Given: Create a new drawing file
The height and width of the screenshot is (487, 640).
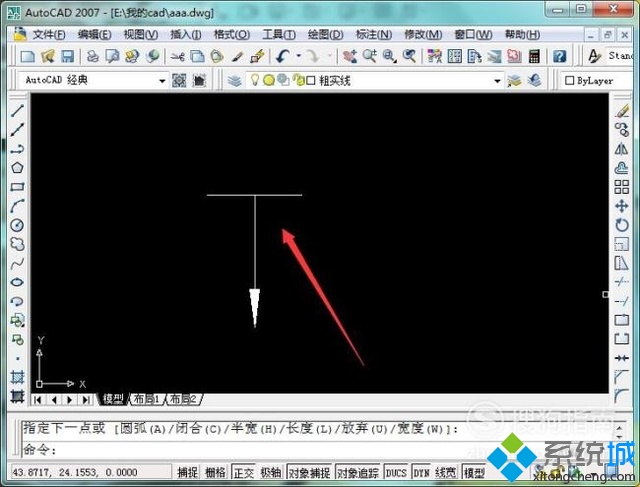Looking at the screenshot, I should pyautogui.click(x=28, y=56).
